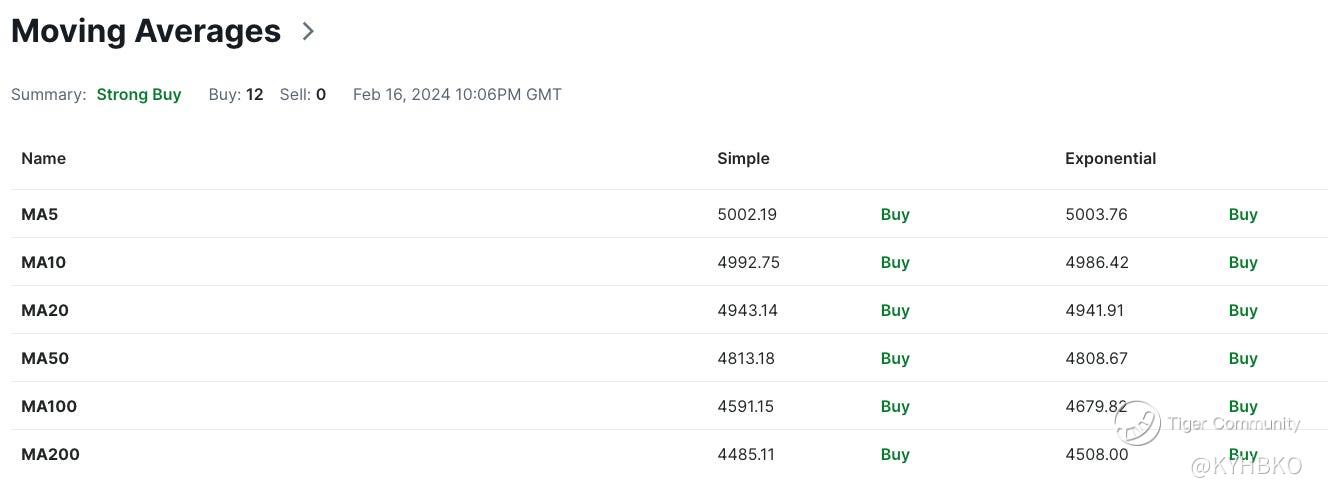Select the MA50 row name
Viewport: 1328px width, 496px height.
coord(45,358)
